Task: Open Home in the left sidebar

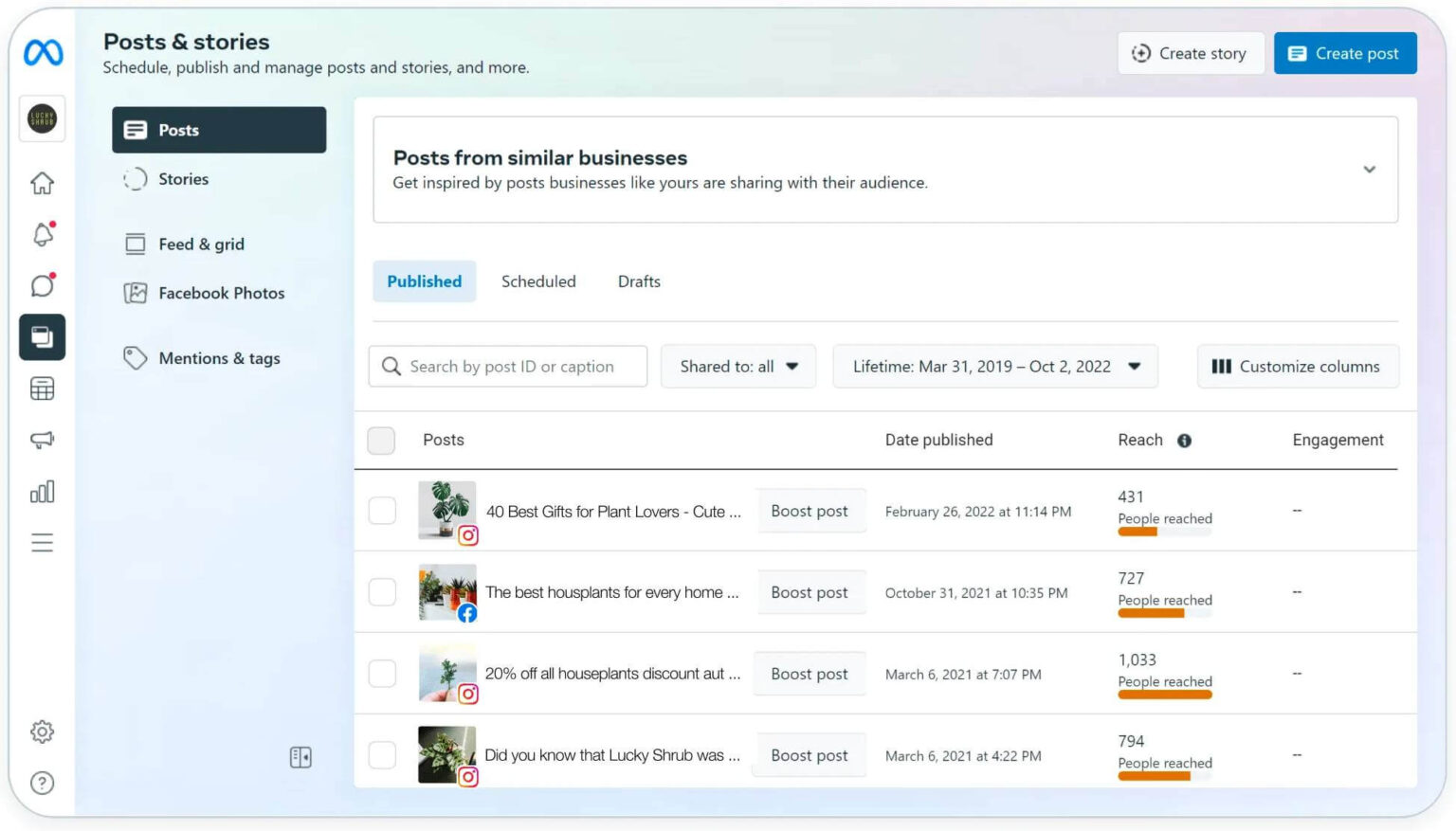Action: tap(42, 183)
